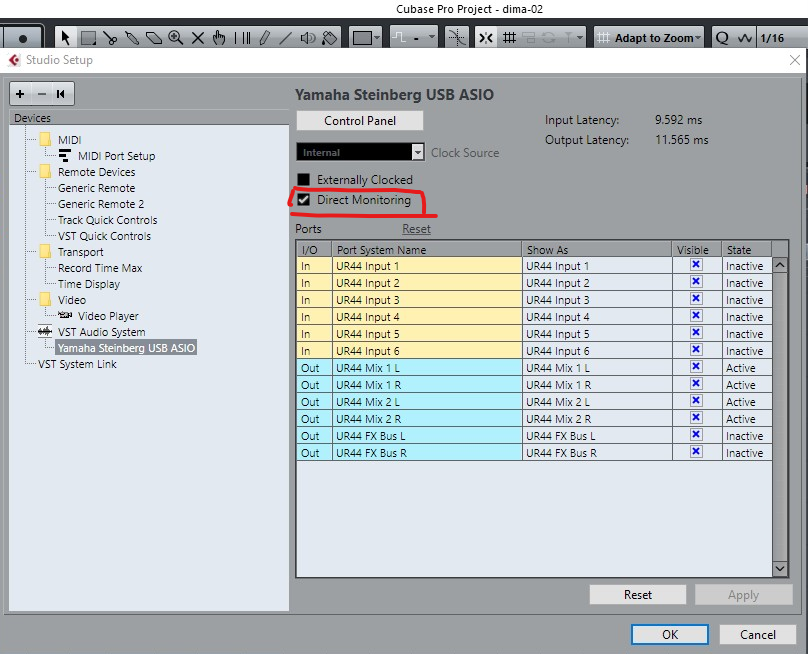Image resolution: width=808 pixels, height=654 pixels.
Task: Select the Object Selection arrow tool
Action: pos(65,38)
